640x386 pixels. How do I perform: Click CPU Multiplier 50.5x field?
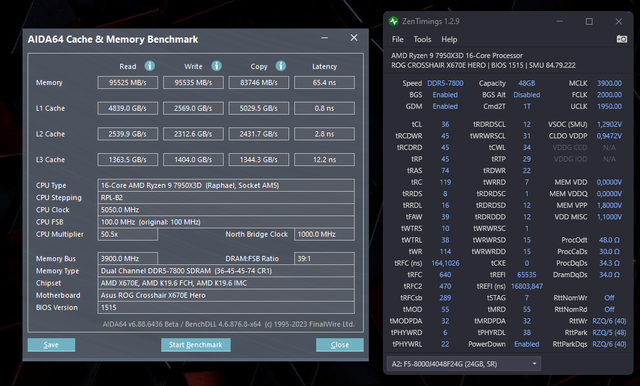128,234
